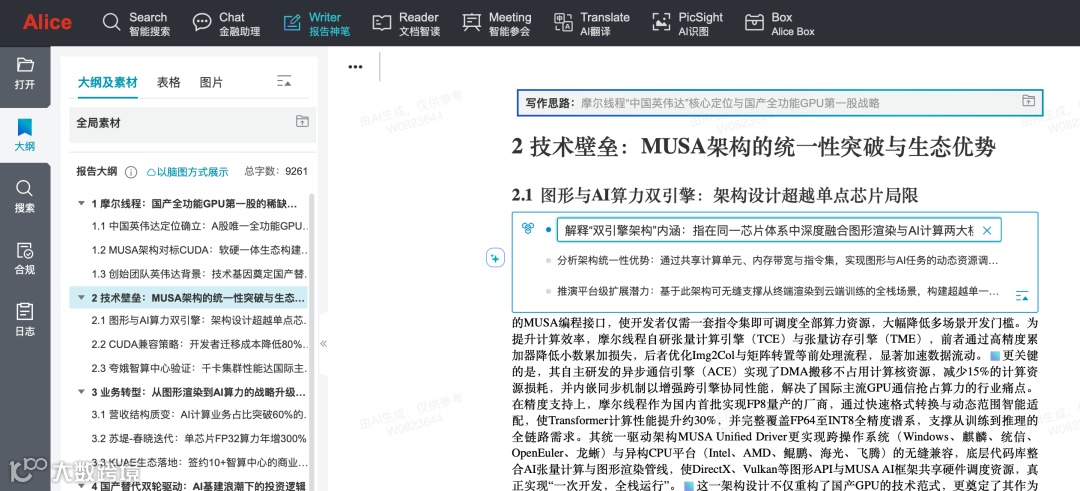The height and width of the screenshot is (491, 1080).
Task: Open the three-dots more menu above document
Action: (355, 67)
